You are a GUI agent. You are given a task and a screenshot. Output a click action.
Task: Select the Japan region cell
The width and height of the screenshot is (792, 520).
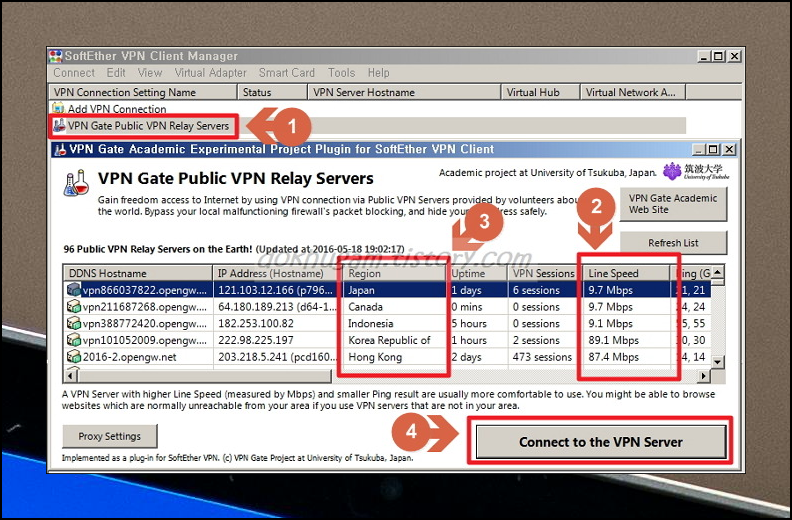[x=394, y=290]
